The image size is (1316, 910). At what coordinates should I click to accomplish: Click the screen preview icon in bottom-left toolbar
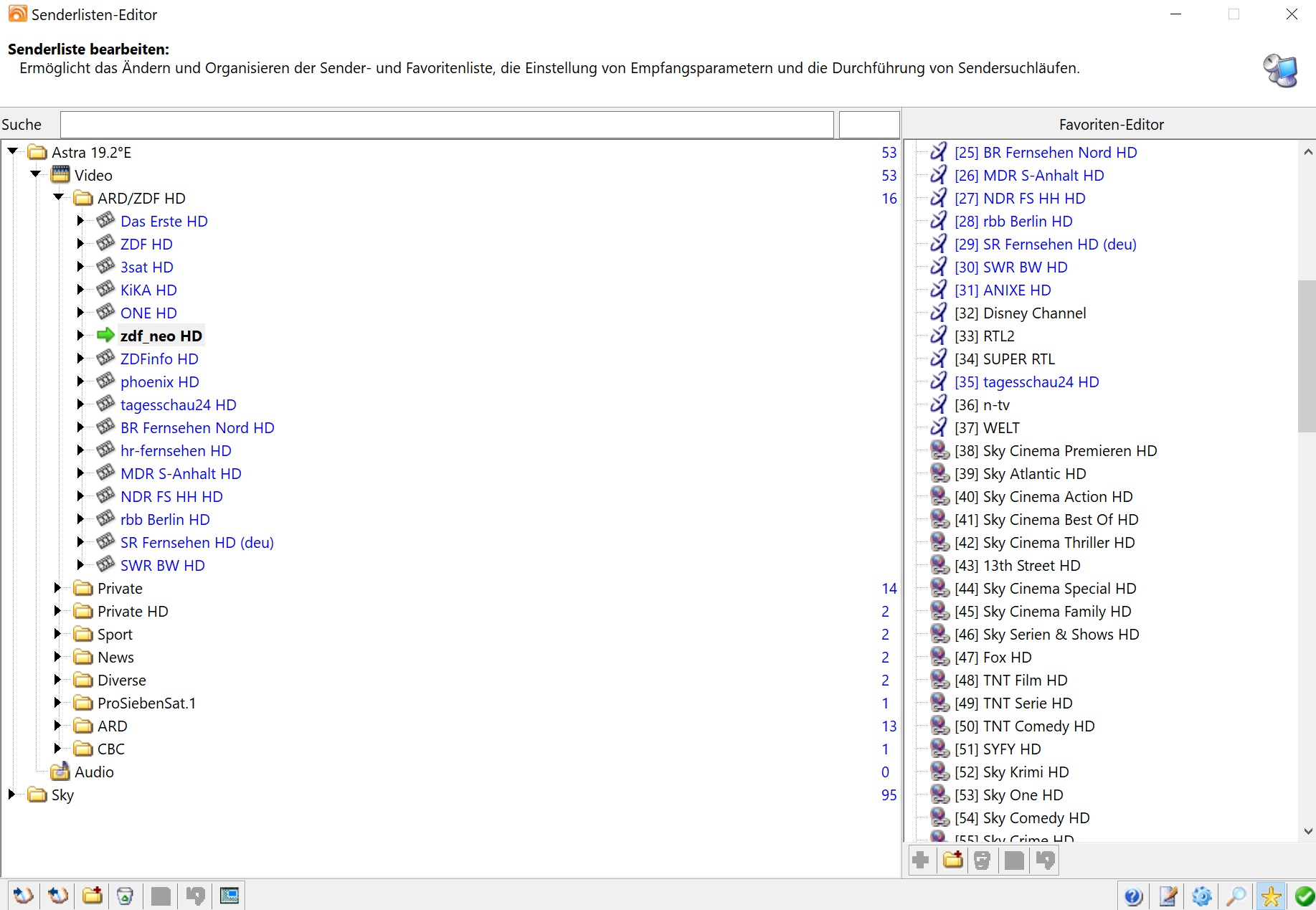click(x=229, y=895)
